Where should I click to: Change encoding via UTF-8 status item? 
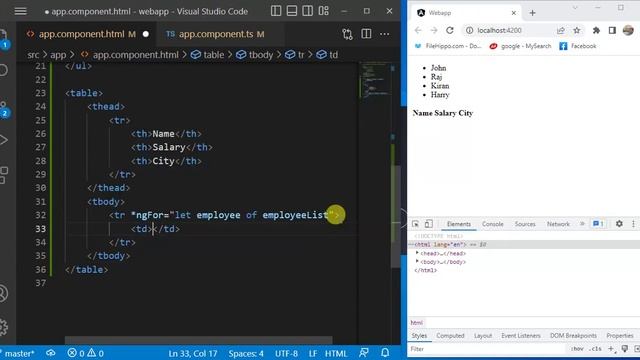(x=286, y=353)
